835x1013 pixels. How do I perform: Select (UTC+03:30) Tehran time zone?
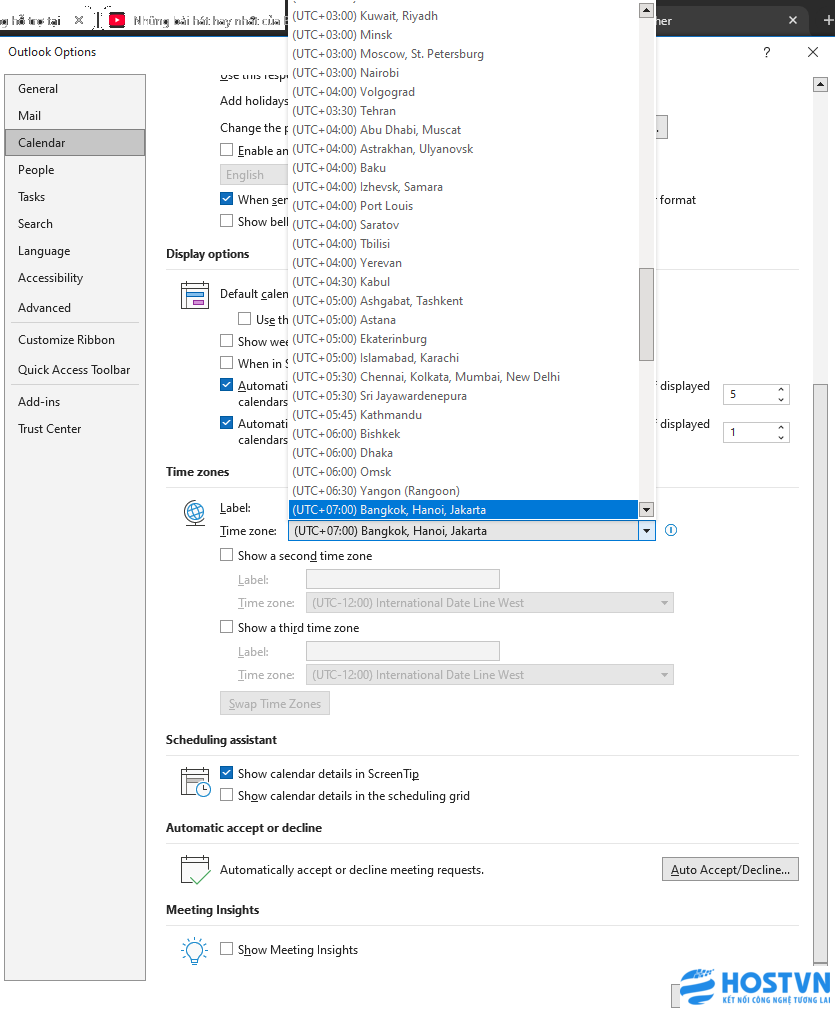pyautogui.click(x=463, y=110)
